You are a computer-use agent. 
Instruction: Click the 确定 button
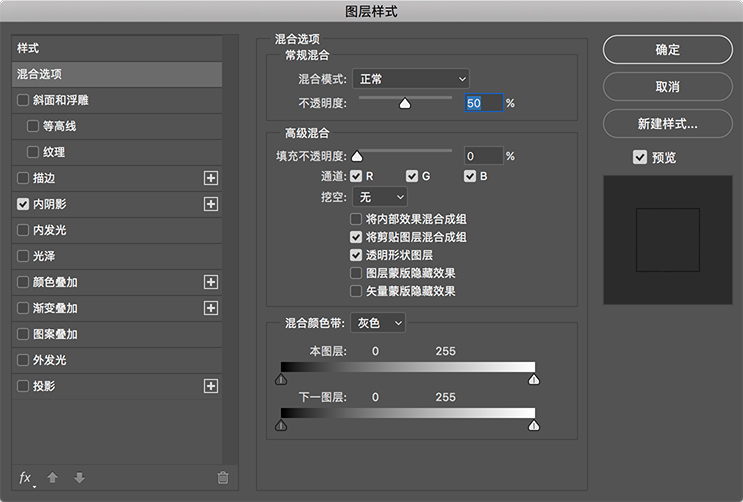coord(667,50)
